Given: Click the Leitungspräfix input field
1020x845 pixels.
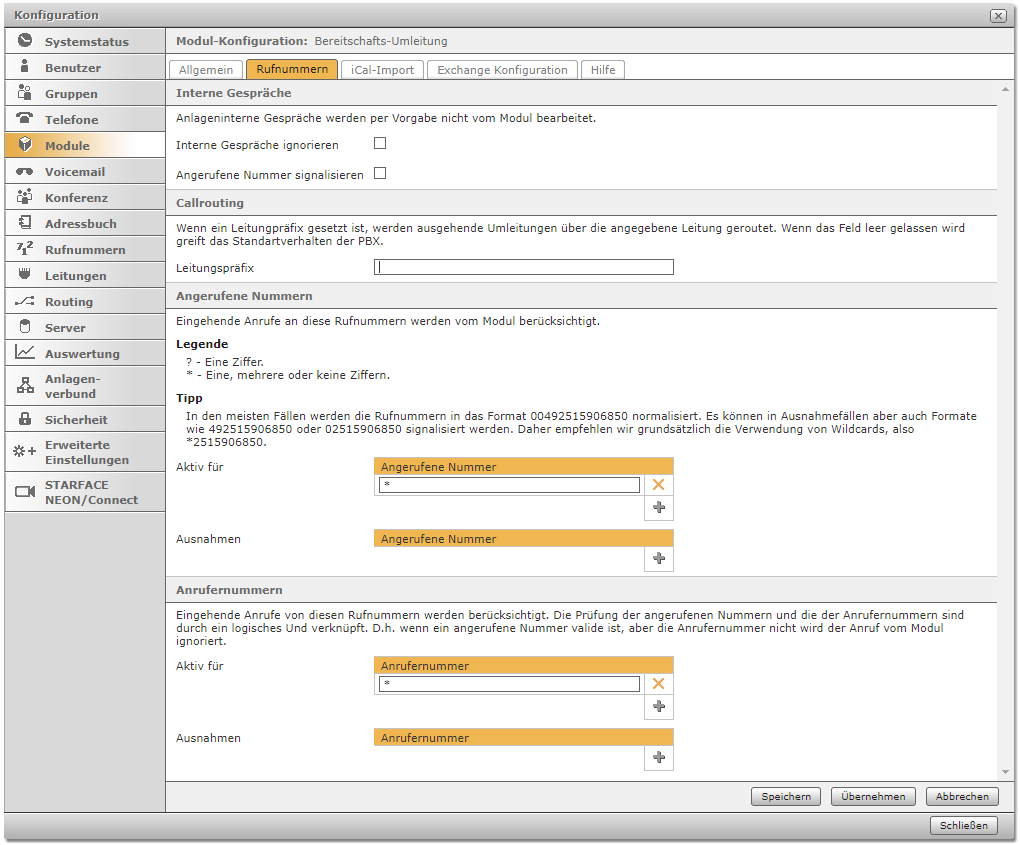Looking at the screenshot, I should tap(523, 267).
